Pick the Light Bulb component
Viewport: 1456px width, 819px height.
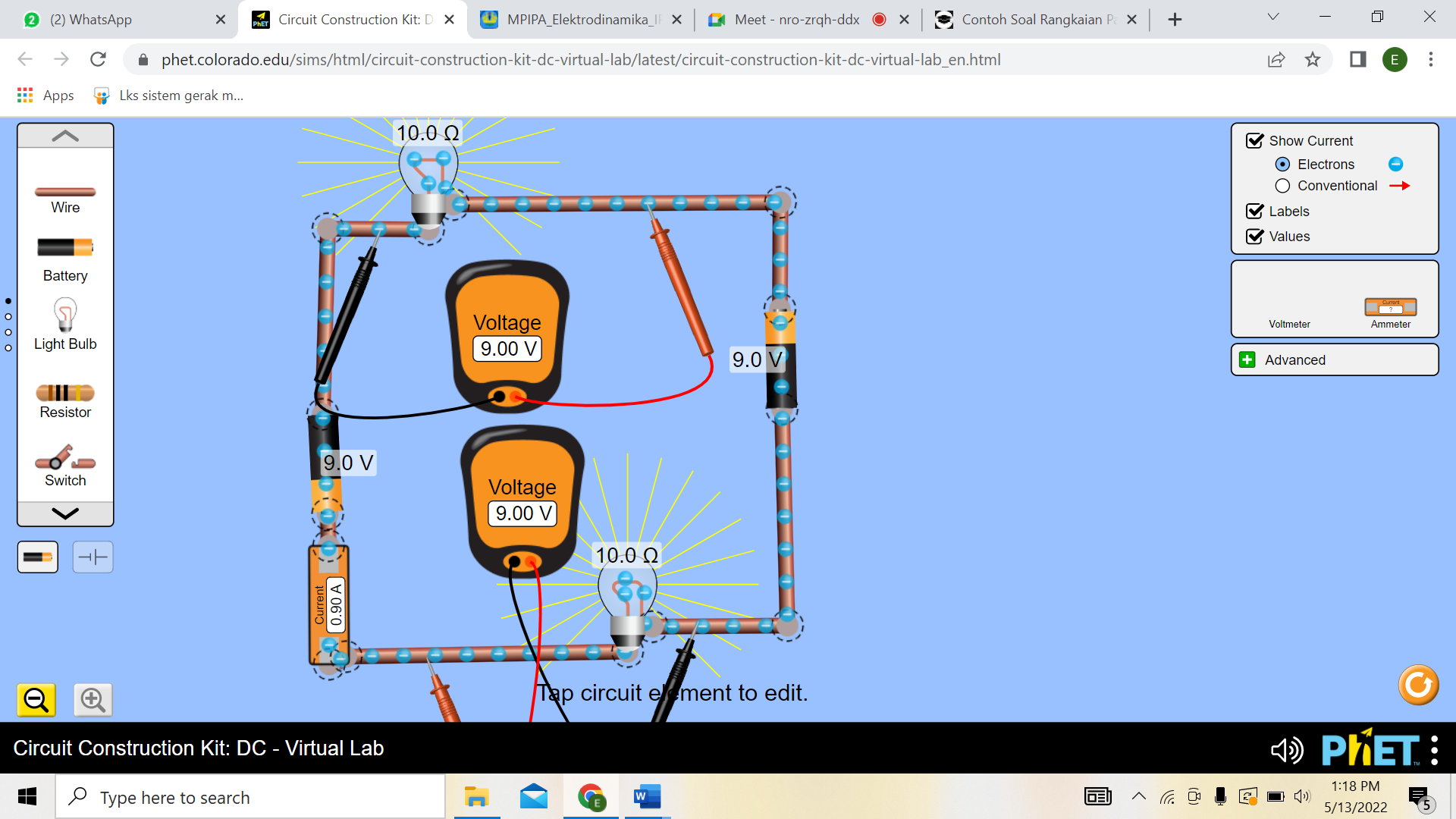pos(65,315)
